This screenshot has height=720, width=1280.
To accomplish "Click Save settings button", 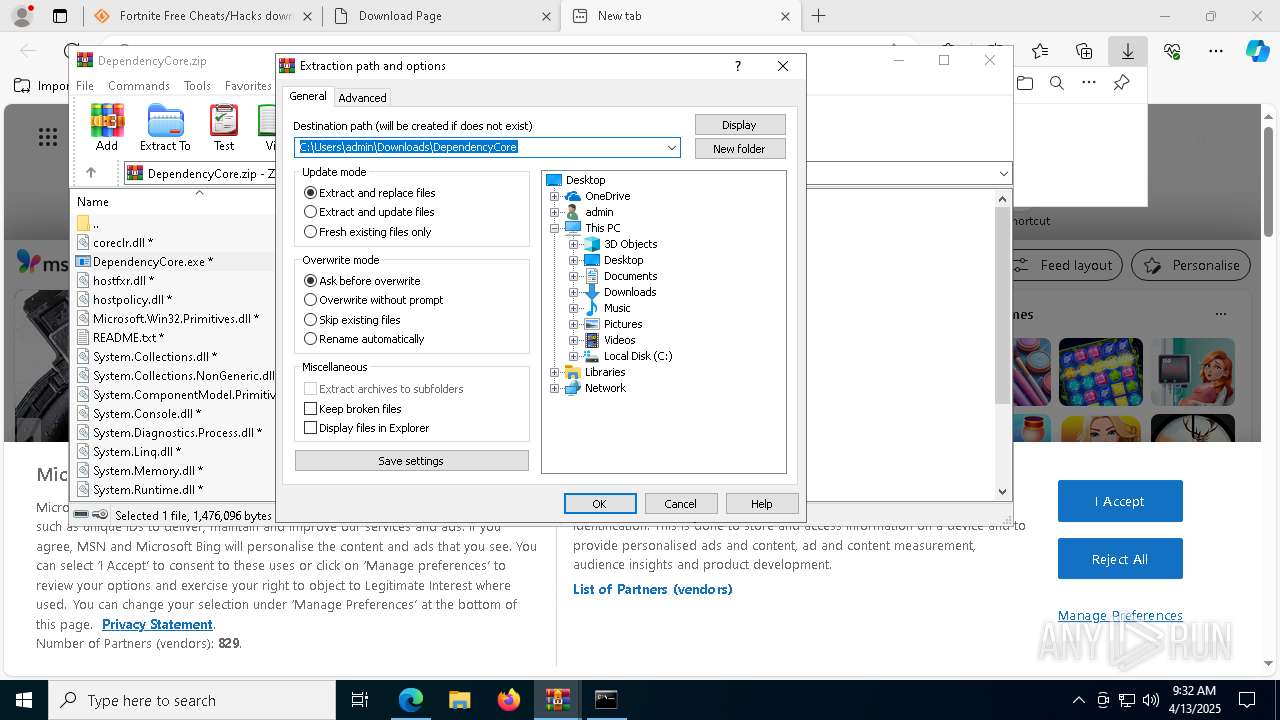I will (x=411, y=461).
